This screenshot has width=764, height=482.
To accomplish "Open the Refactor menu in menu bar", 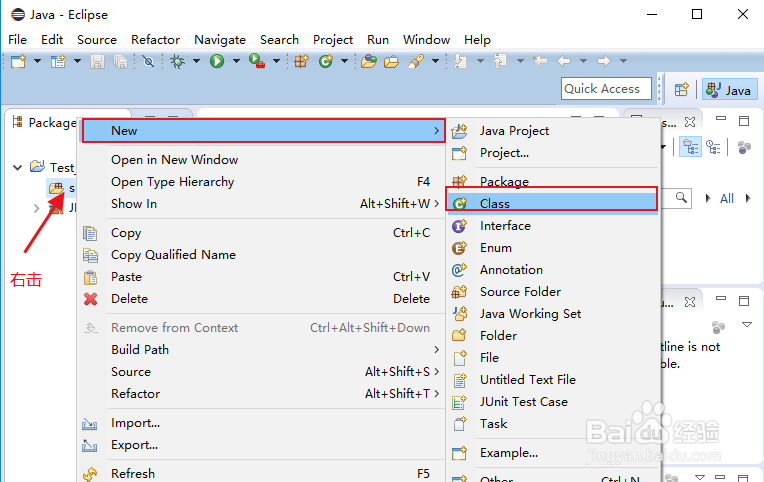I will 155,39.
